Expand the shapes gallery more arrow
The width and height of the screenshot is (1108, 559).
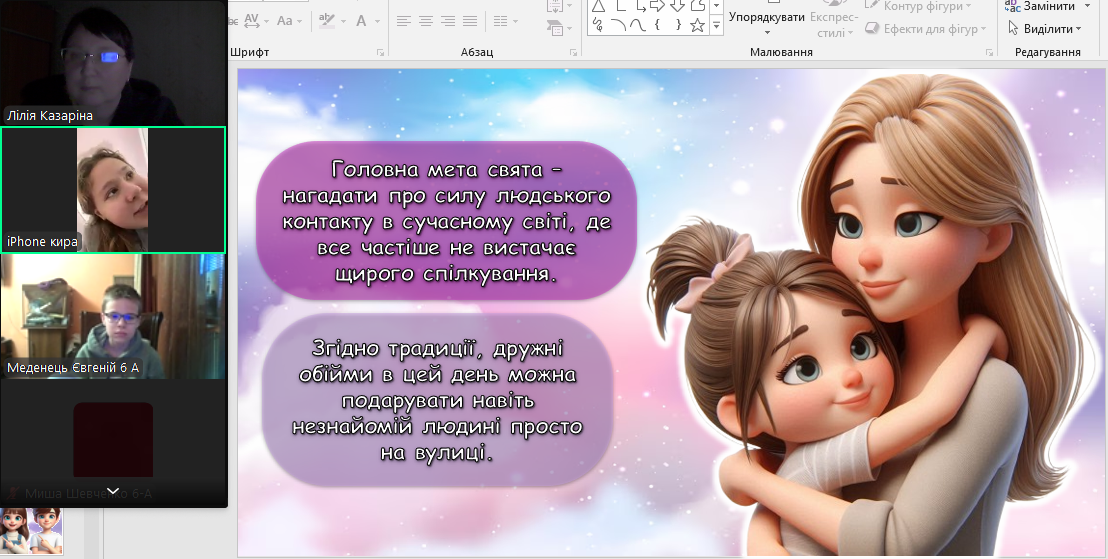[x=716, y=26]
